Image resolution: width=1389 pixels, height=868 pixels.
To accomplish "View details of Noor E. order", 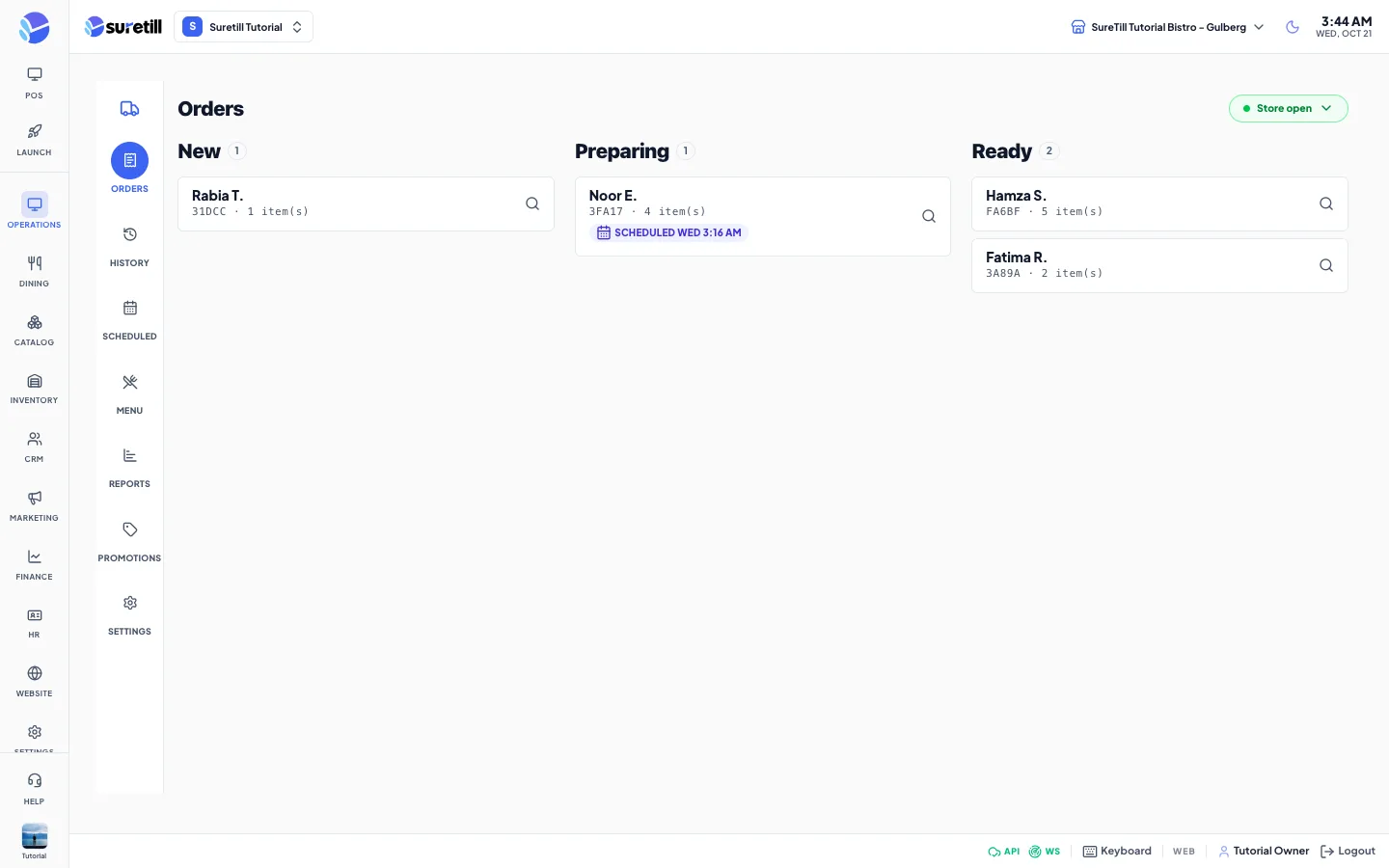I will coord(929,216).
